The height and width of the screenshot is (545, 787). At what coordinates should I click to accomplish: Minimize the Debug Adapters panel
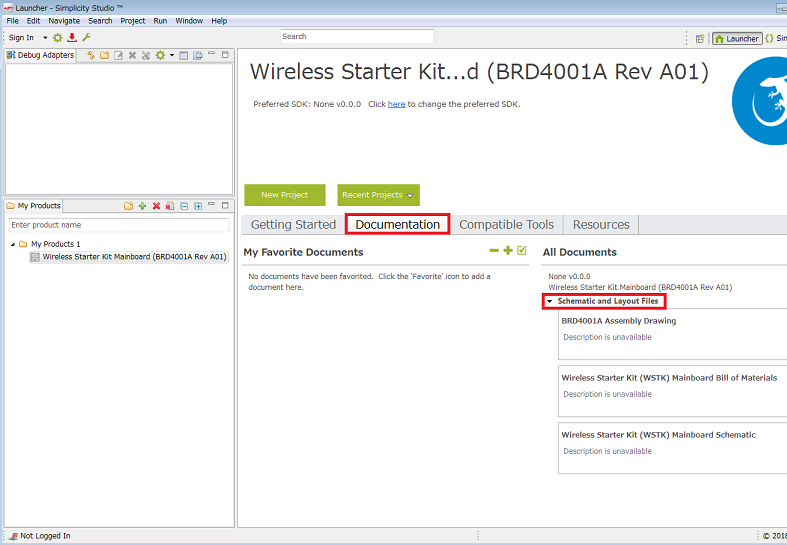(x=211, y=54)
